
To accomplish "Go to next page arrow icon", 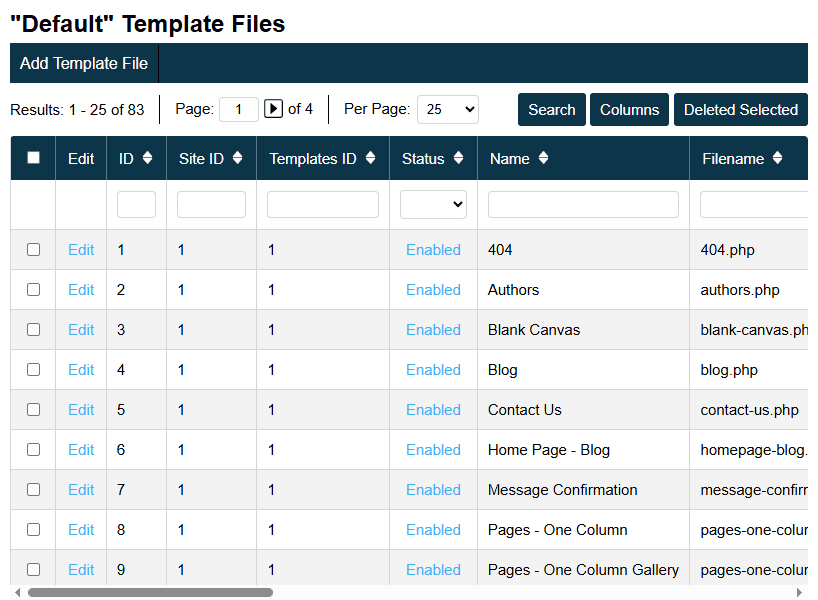I will pos(273,109).
